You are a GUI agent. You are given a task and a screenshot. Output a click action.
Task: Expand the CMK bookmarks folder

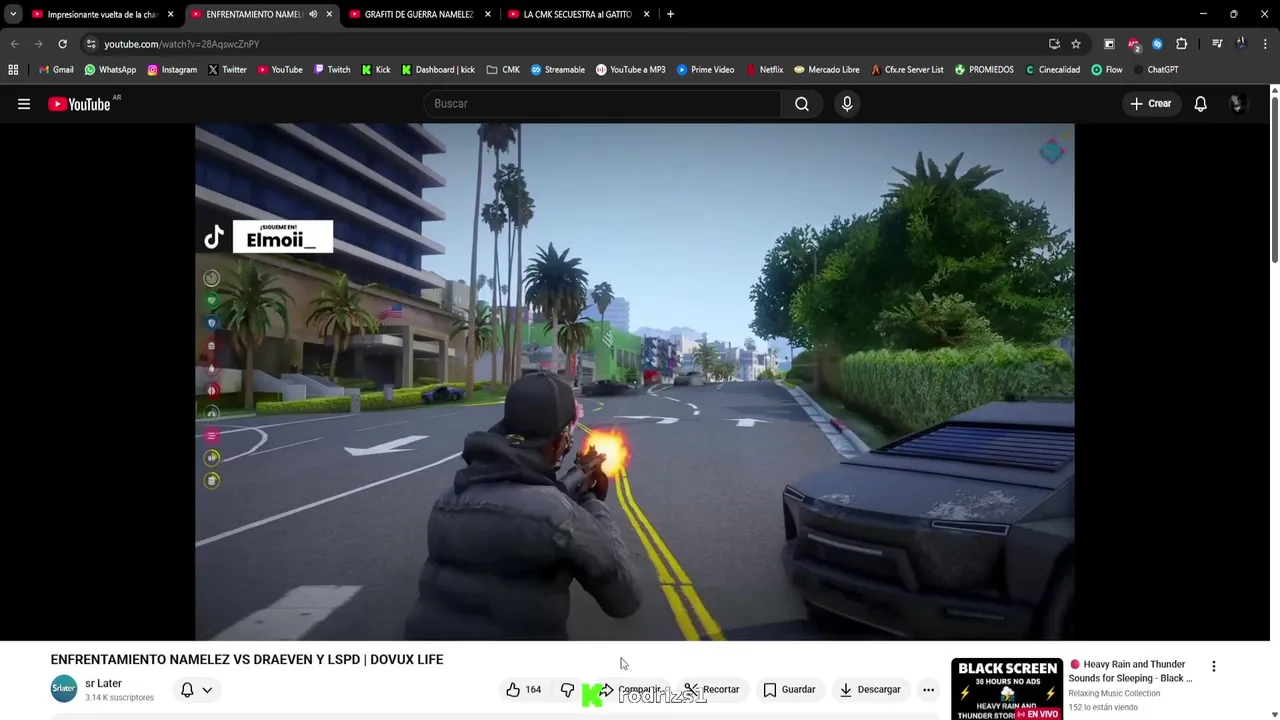[503, 70]
